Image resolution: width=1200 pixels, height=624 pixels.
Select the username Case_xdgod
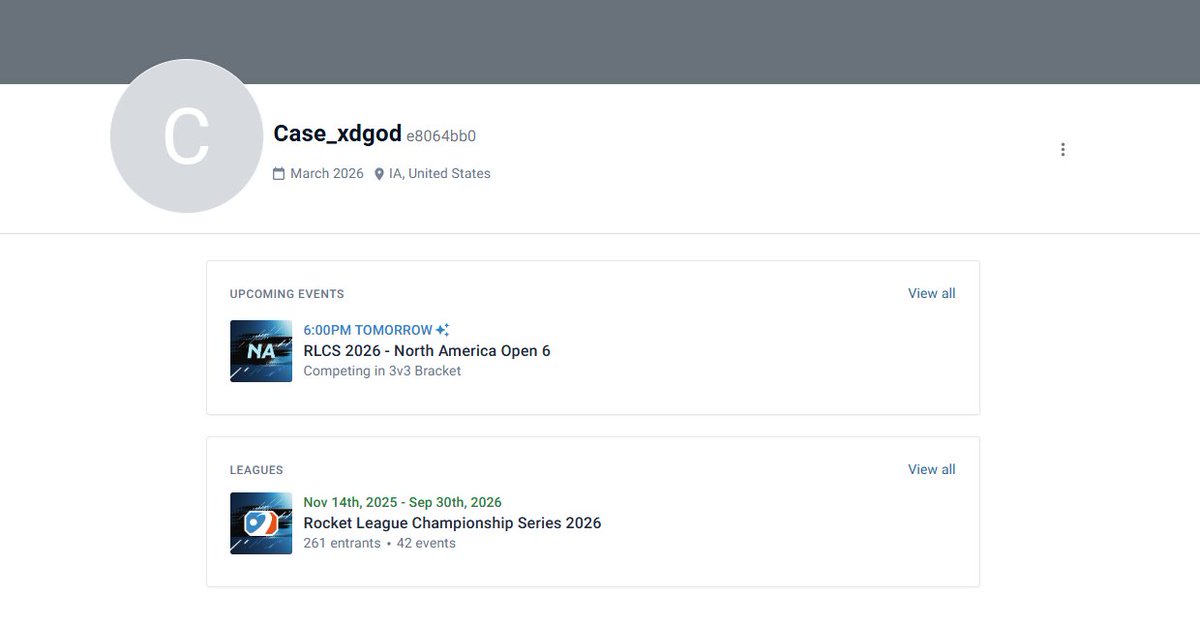(x=337, y=134)
